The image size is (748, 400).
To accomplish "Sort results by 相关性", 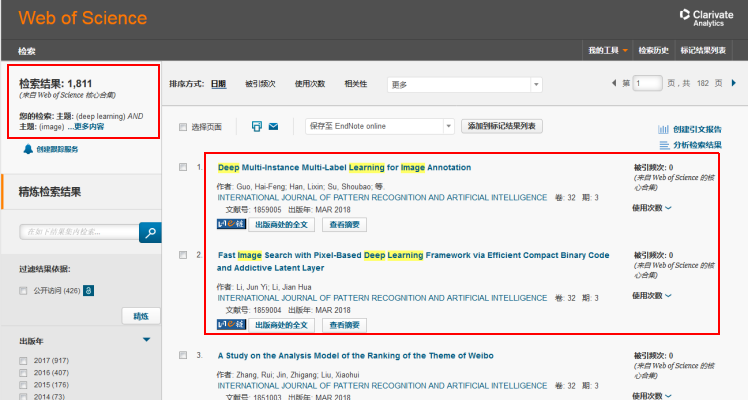I will [356, 84].
